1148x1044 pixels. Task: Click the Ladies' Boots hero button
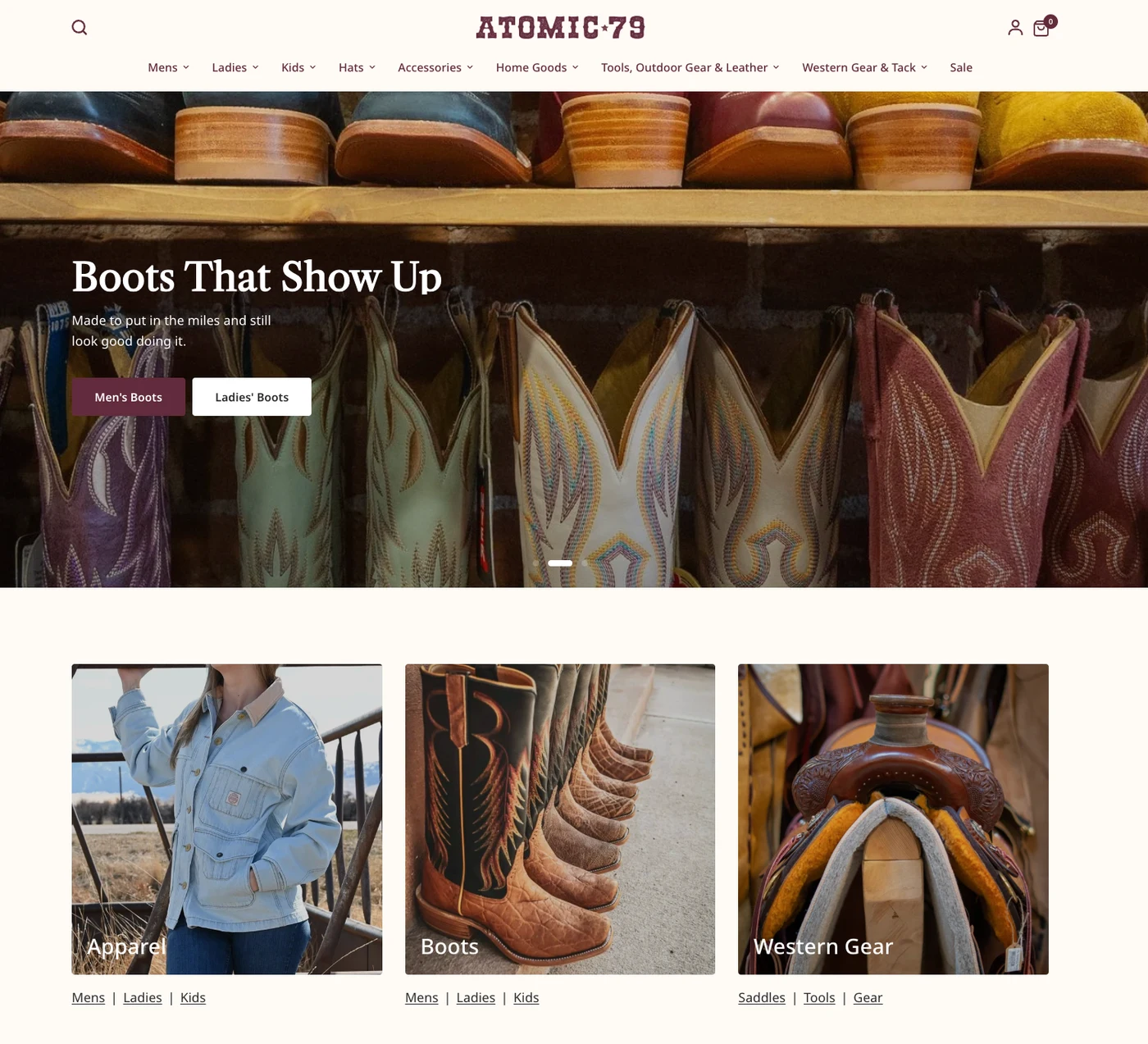point(252,397)
